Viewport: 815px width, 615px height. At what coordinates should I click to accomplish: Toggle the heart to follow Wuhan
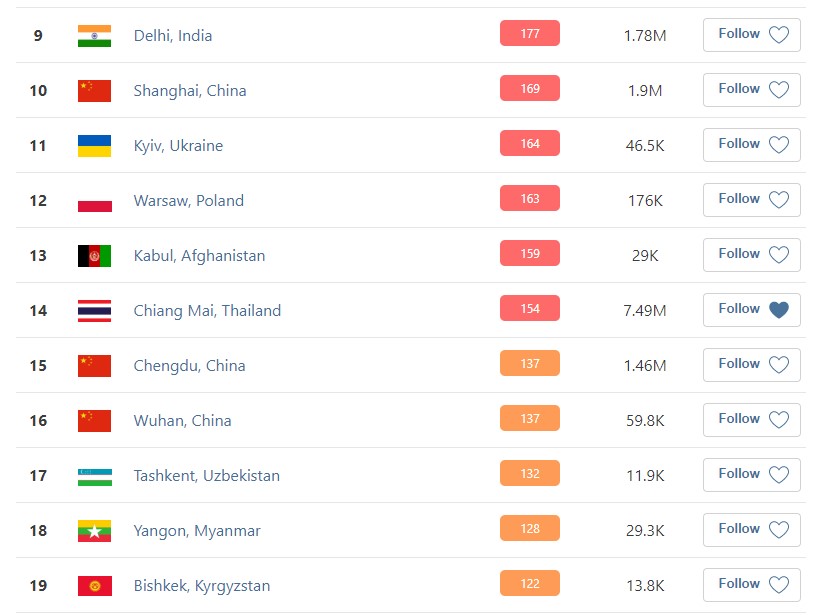(x=779, y=420)
